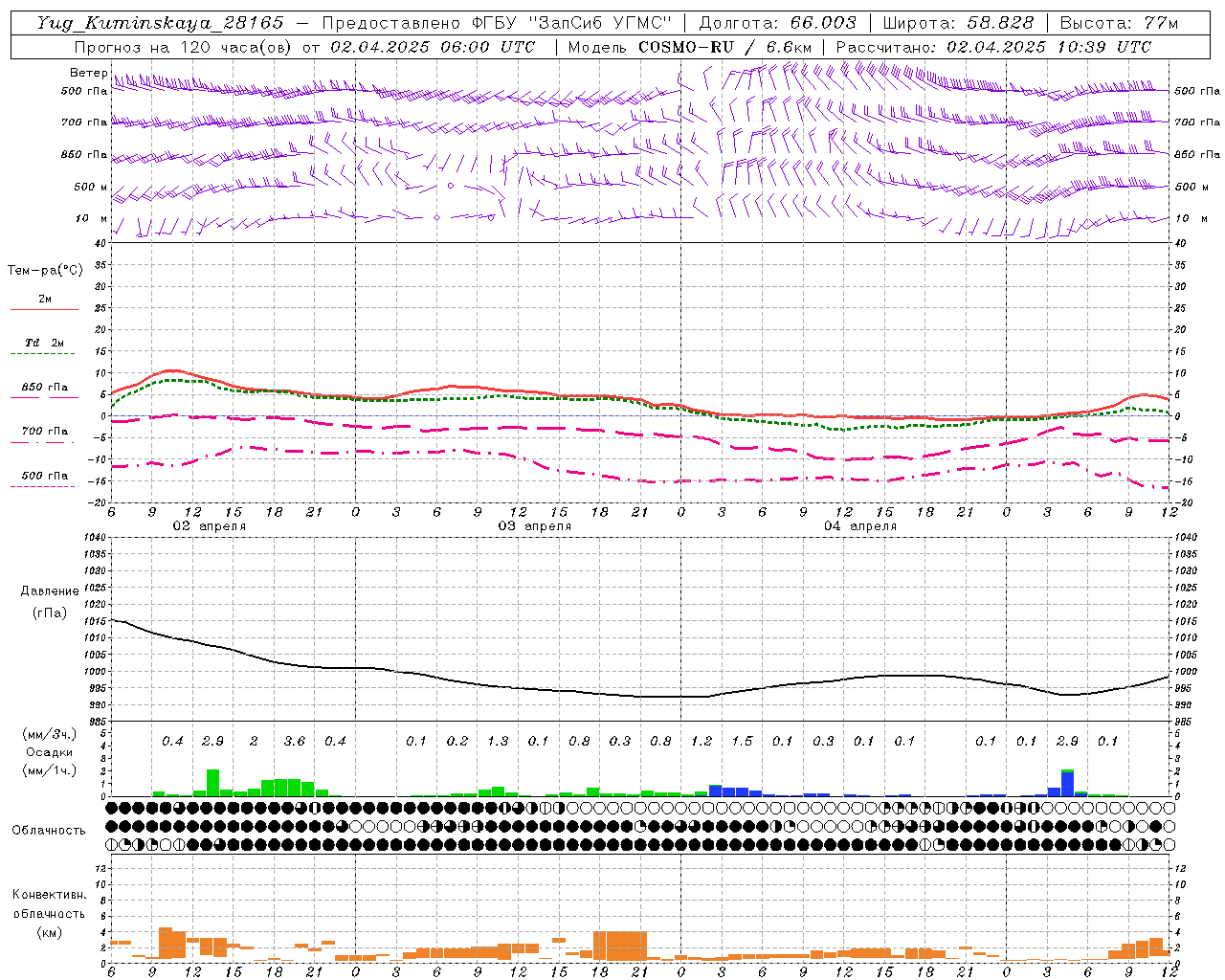This screenshot has width=1225, height=980.
Task: Click the (гПа) unit label under Давление
Action: tap(50, 613)
